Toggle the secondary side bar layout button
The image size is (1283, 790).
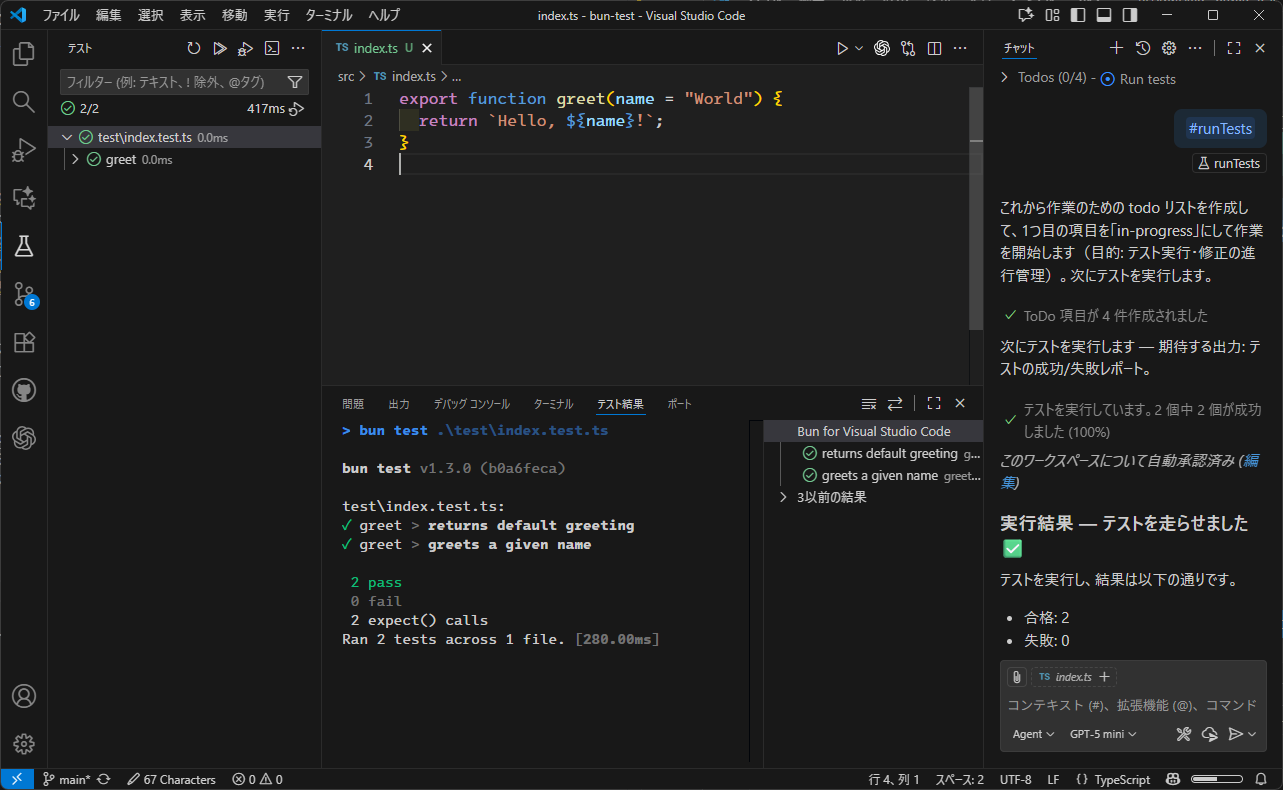tap(1130, 15)
